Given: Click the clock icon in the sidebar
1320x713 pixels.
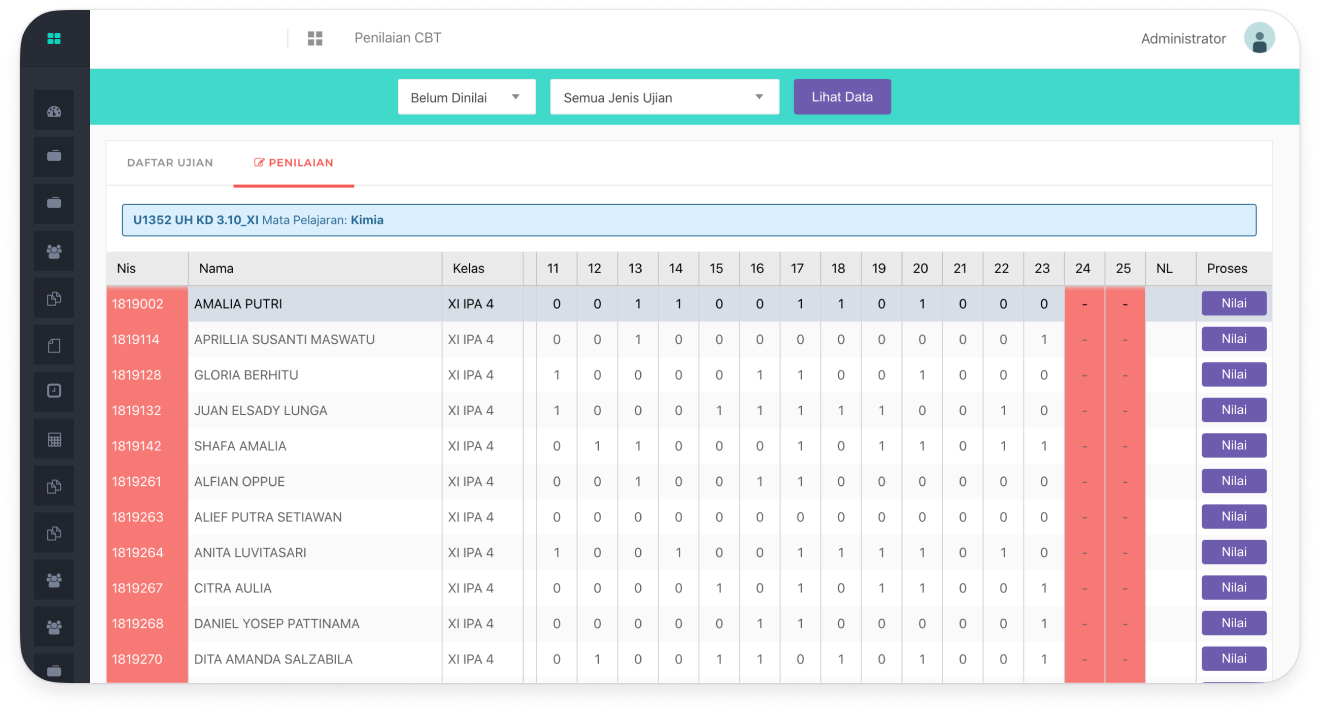Looking at the screenshot, I should click(54, 391).
